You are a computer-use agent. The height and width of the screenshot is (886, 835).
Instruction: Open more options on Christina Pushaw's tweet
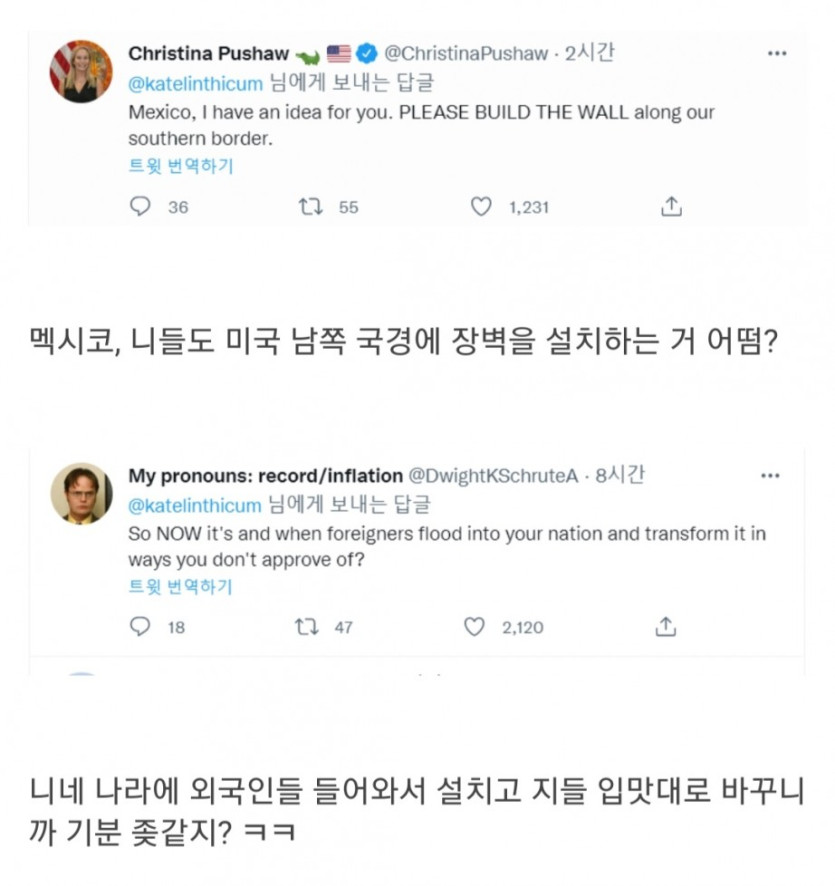(x=777, y=53)
